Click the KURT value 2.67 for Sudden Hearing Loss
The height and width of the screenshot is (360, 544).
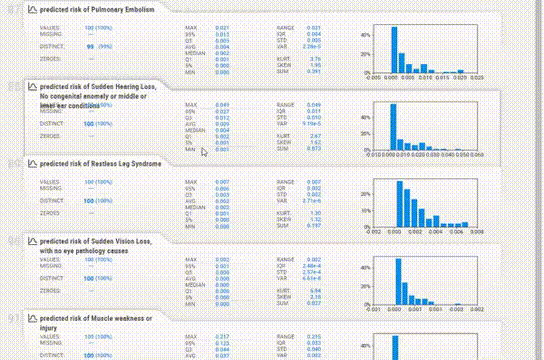pos(315,136)
